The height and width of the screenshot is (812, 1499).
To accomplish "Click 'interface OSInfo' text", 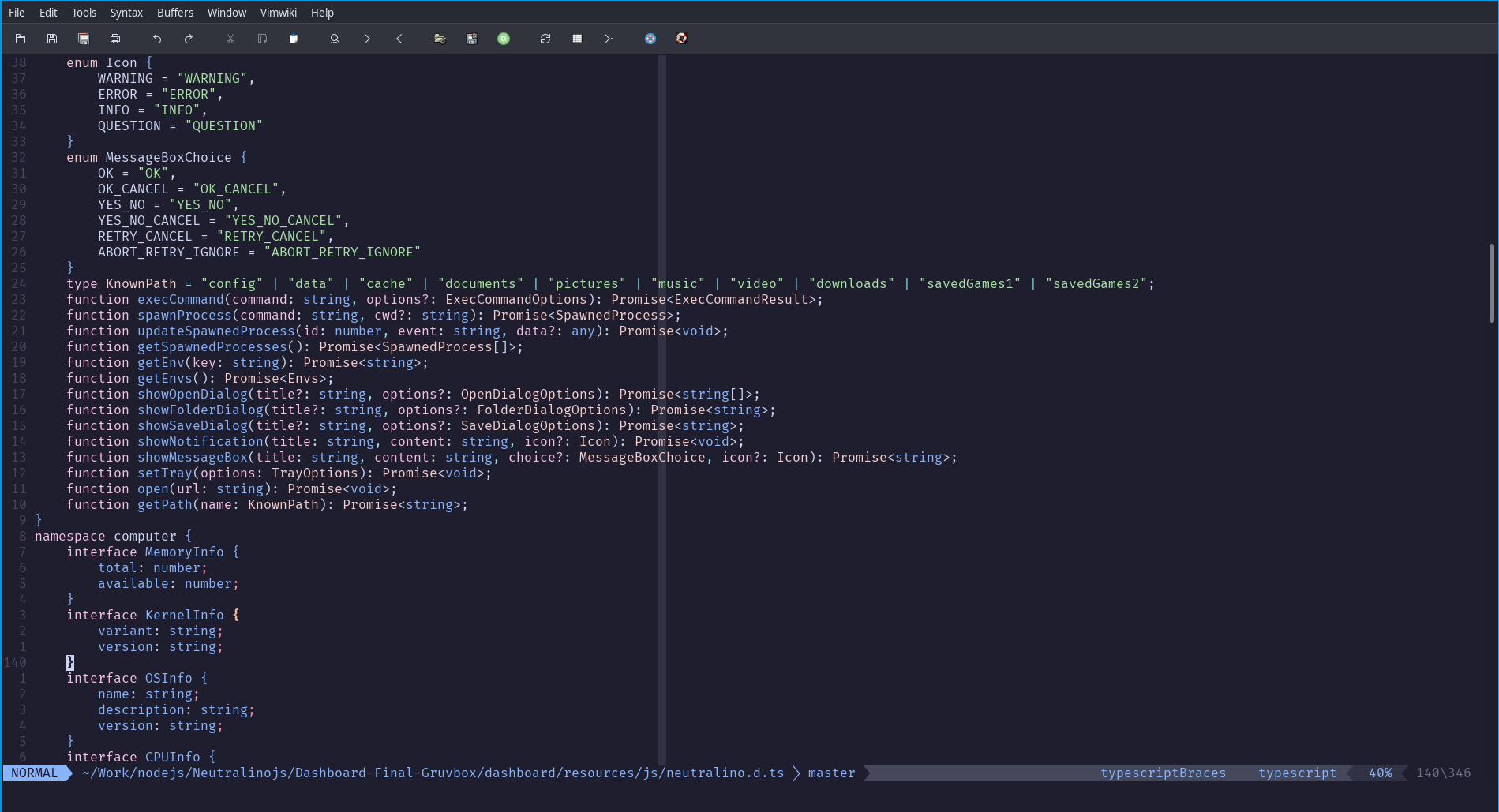I will pyautogui.click(x=129, y=679).
